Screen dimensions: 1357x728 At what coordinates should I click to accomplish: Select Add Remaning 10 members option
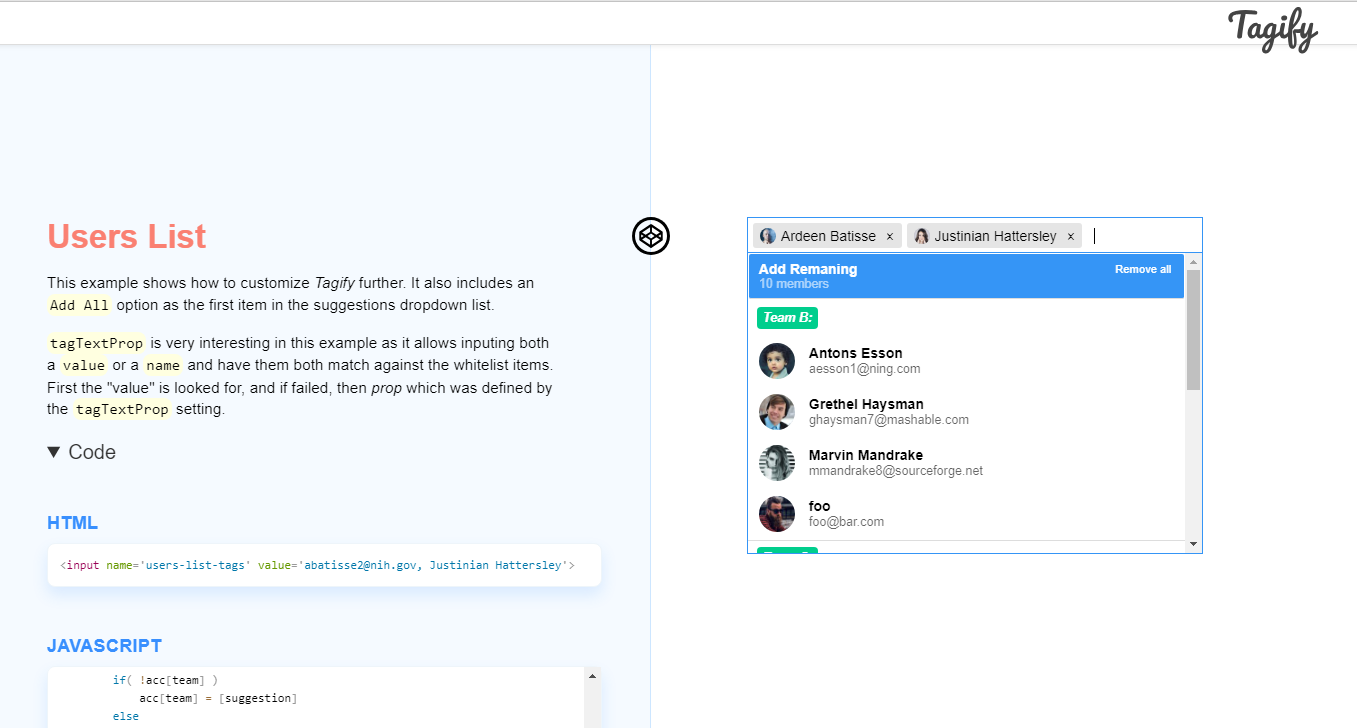966,276
